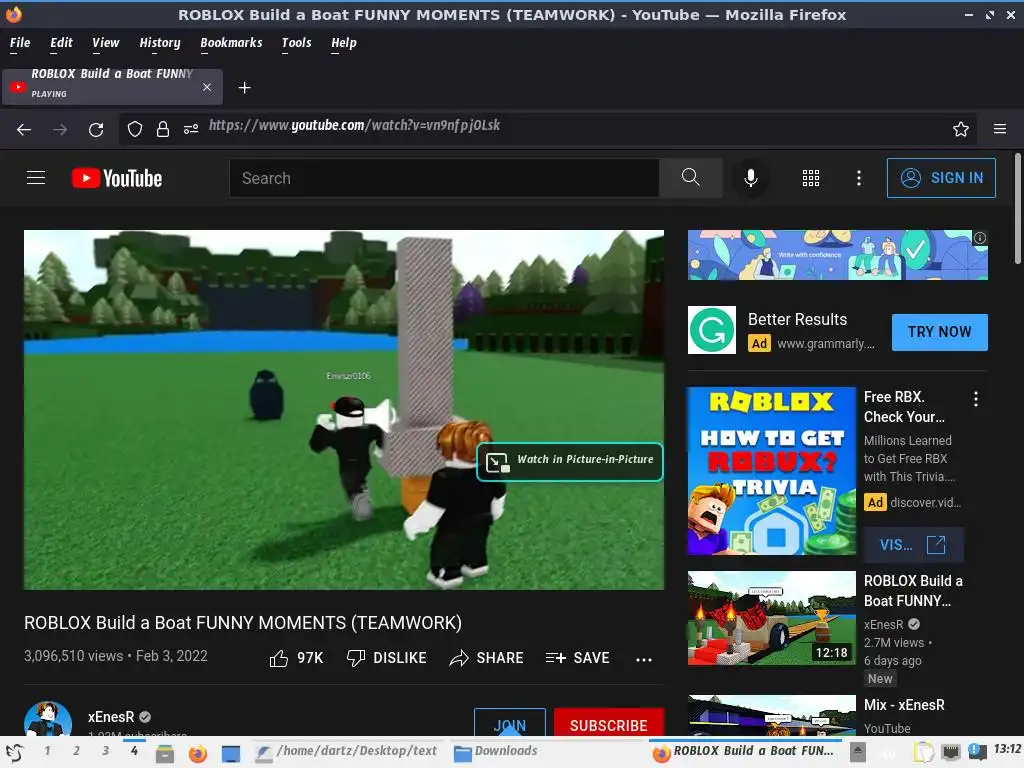Open YouTube settings three-dot menu
The width and height of the screenshot is (1024, 768).
click(x=858, y=178)
